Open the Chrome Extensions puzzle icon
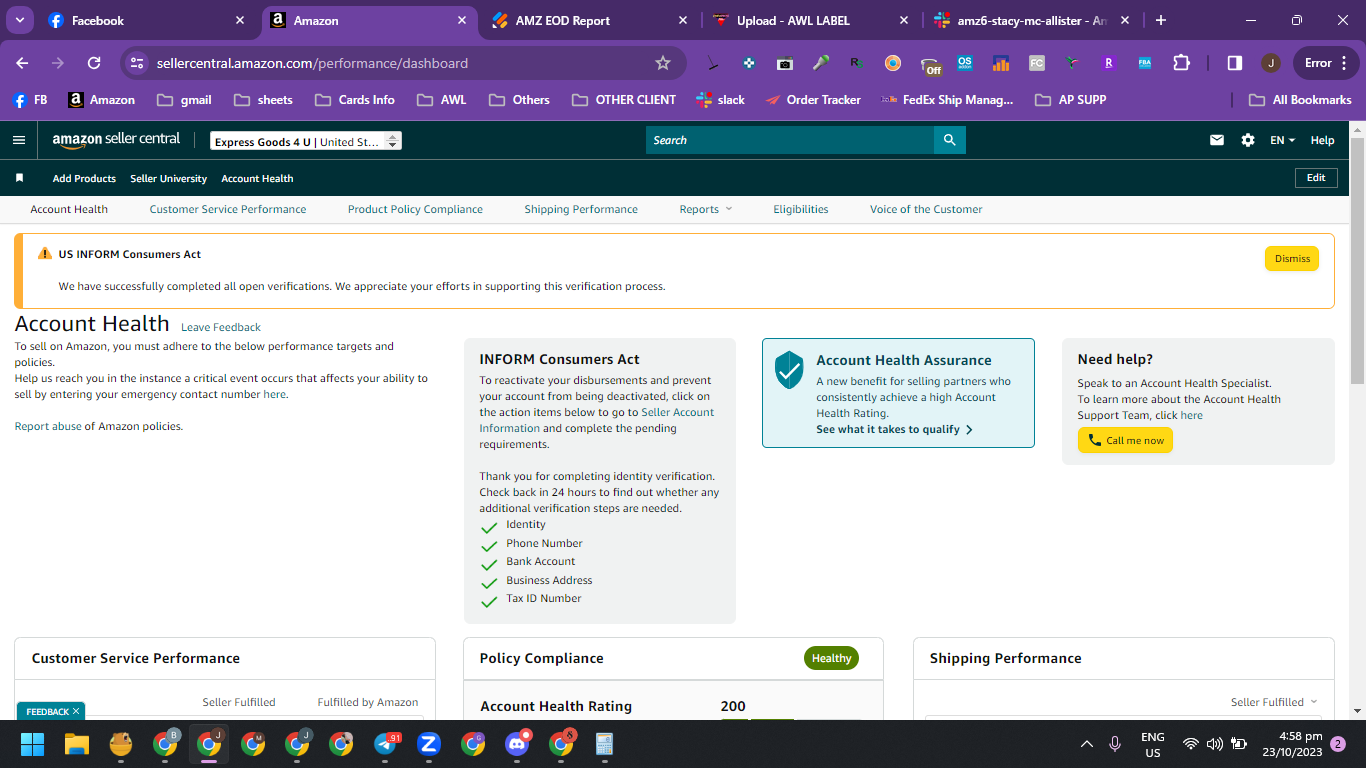The image size is (1366, 768). [x=1181, y=63]
